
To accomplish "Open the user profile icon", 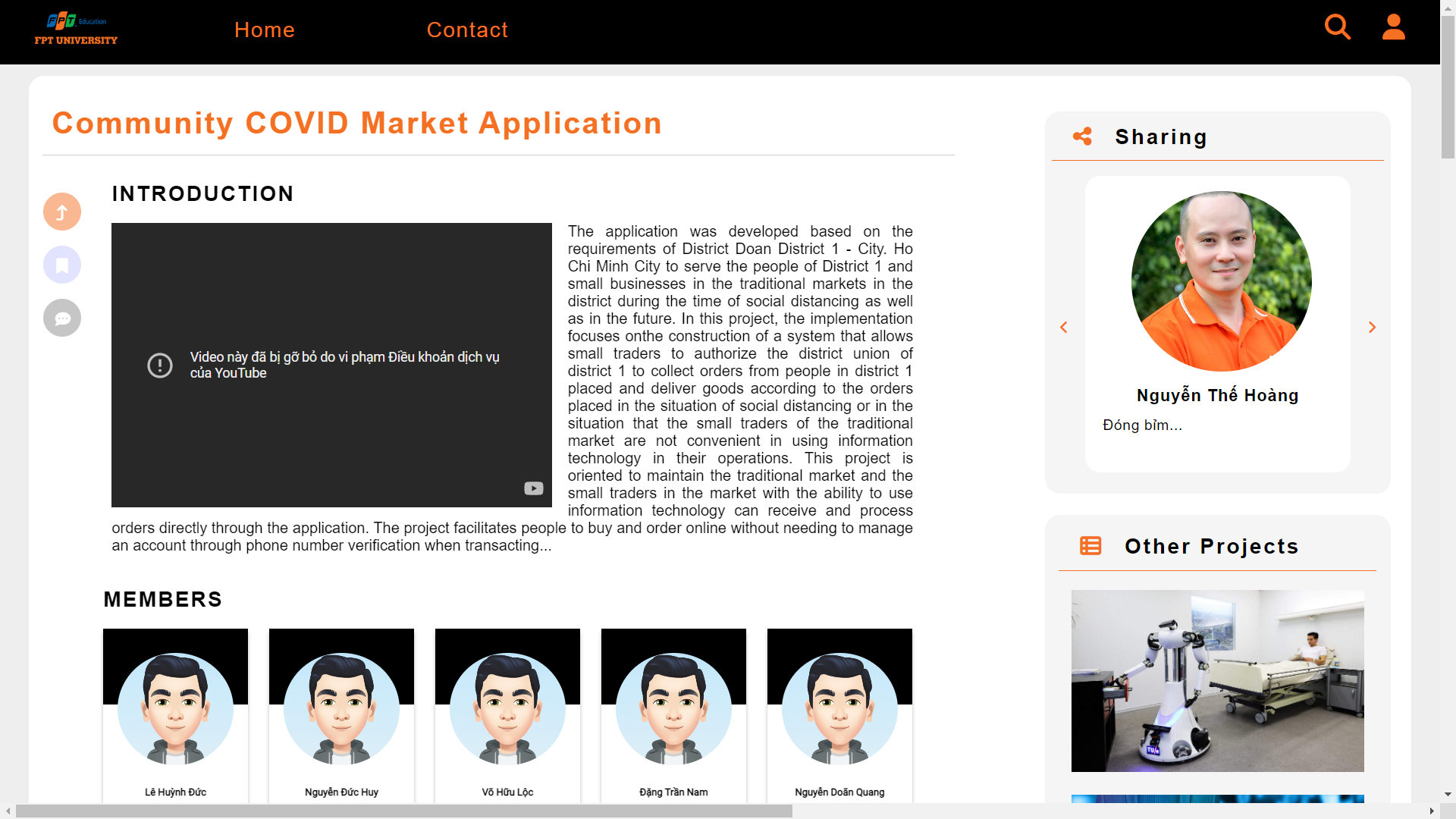I will pyautogui.click(x=1393, y=27).
